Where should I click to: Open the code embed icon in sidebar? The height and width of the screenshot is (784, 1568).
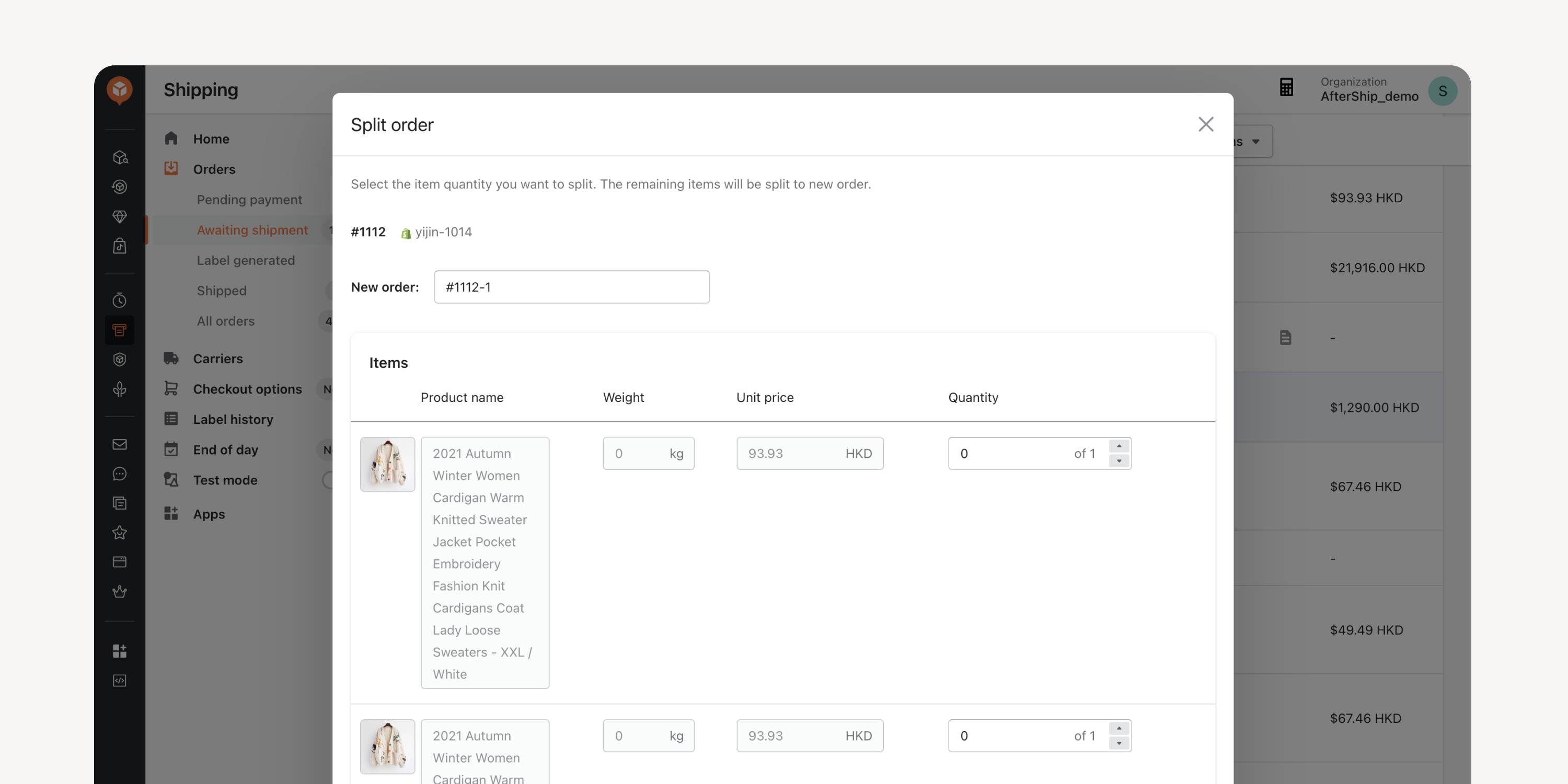click(119, 681)
